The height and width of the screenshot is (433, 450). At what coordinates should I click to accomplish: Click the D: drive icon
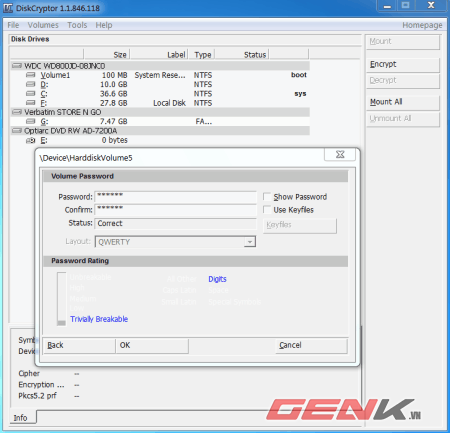click(31, 84)
